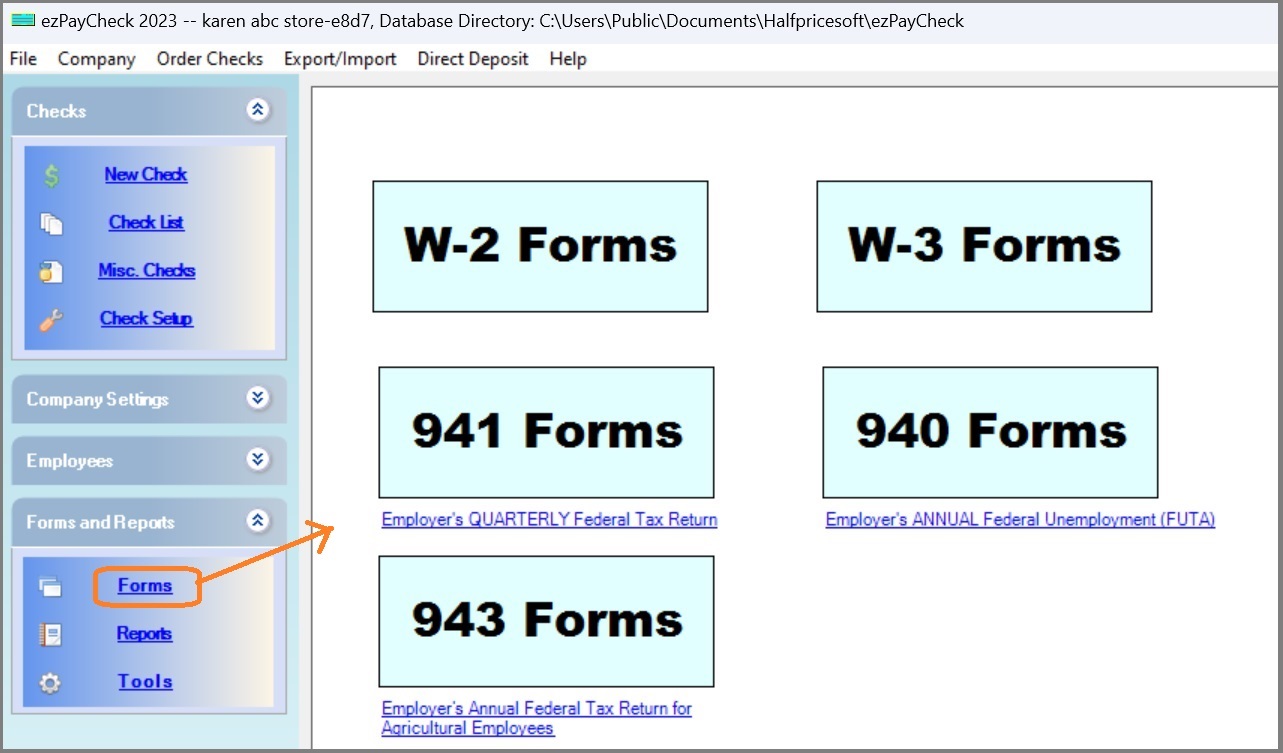
Task: Click the W-2 Forms button
Action: click(x=540, y=246)
